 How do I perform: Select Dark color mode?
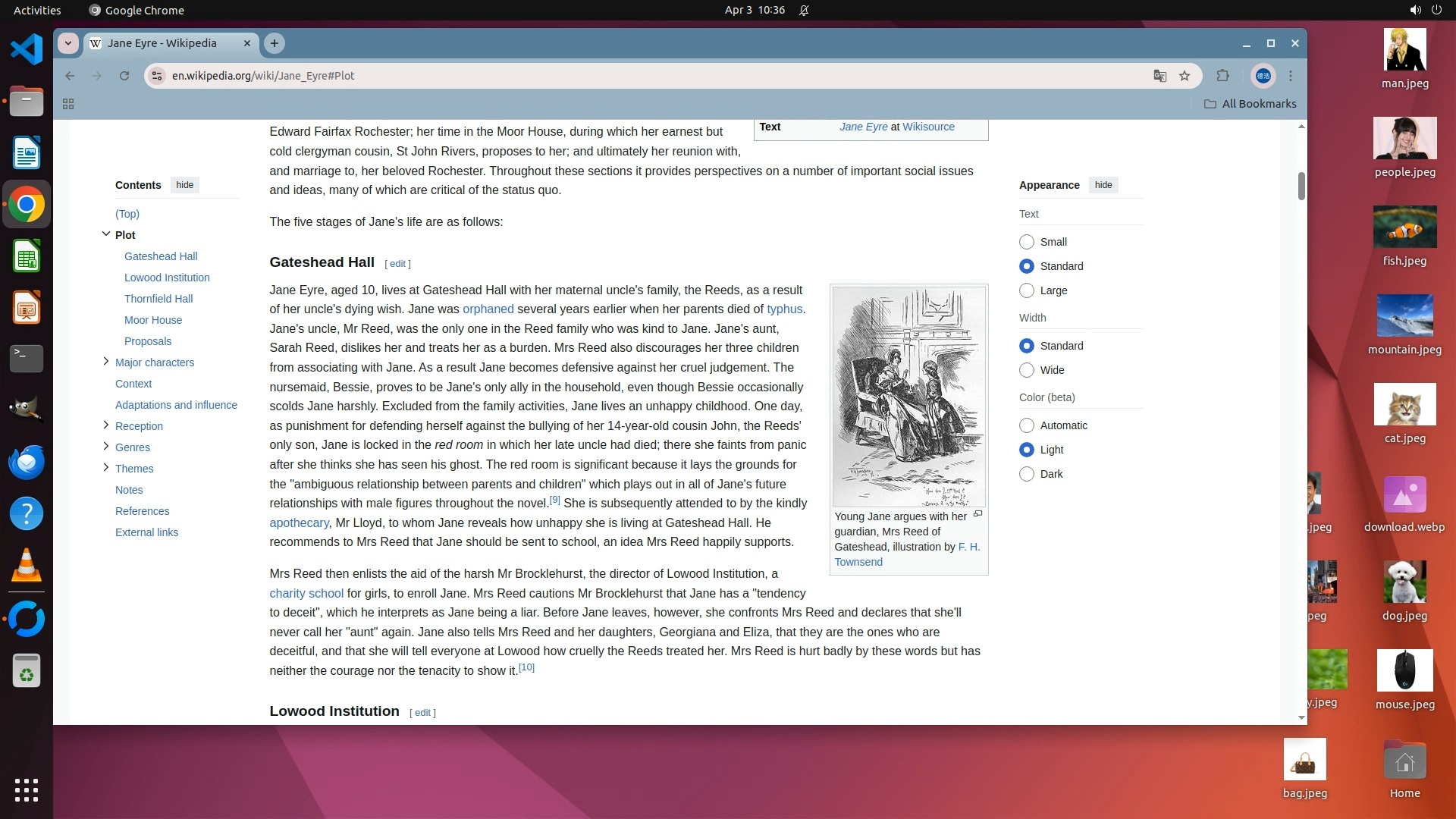[1027, 474]
